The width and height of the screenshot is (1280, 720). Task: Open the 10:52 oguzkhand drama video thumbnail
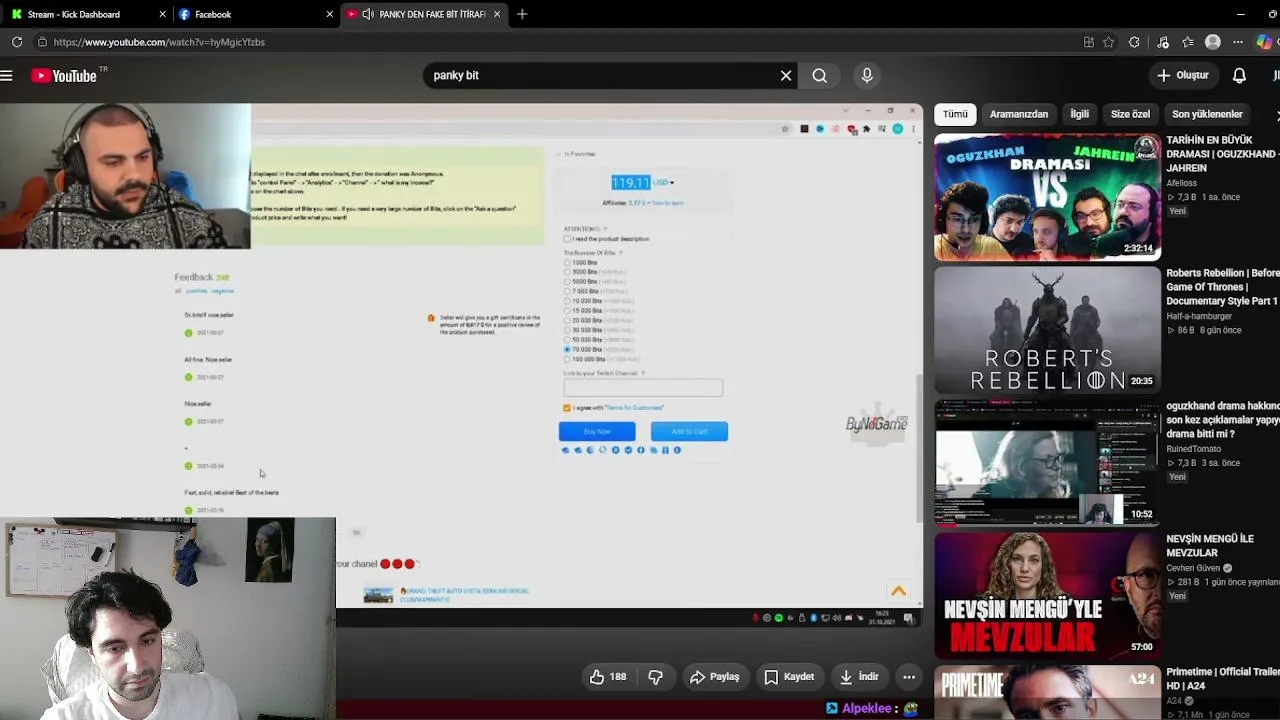(x=1047, y=463)
